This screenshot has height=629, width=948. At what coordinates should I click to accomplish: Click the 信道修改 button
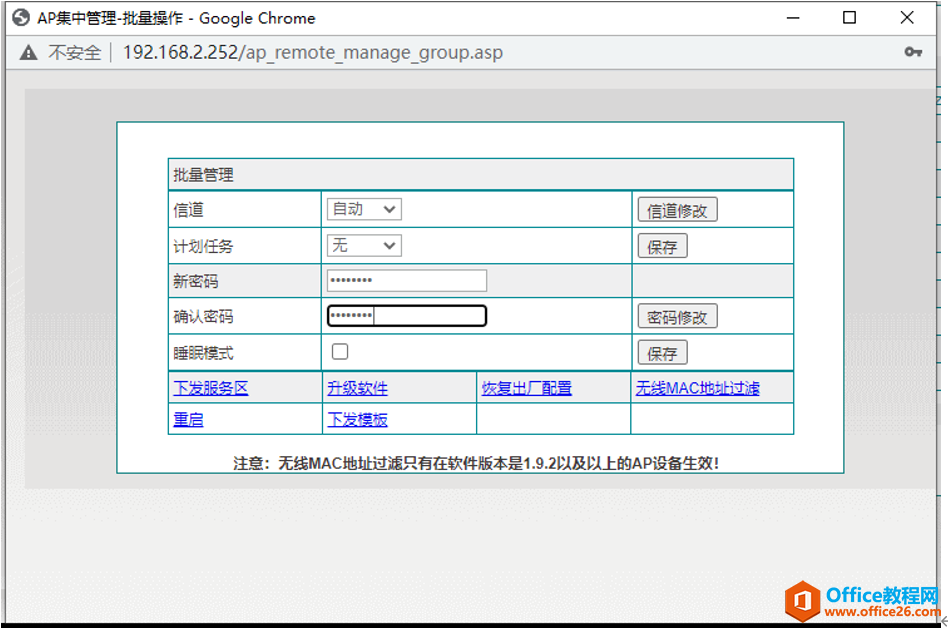[677, 210]
